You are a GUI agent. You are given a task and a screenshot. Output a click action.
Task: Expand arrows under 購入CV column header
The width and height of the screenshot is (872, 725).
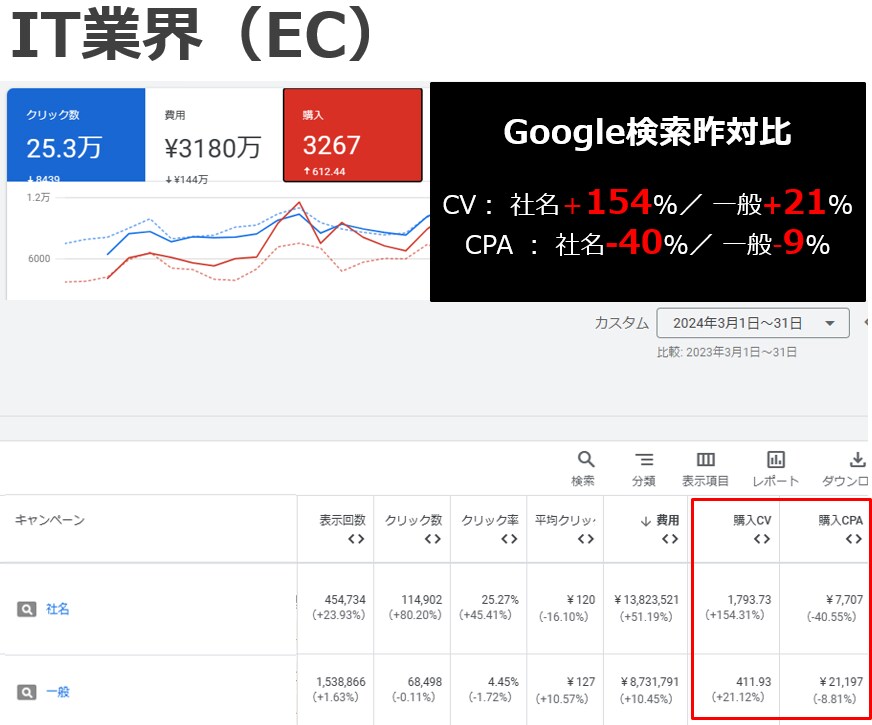(x=762, y=539)
